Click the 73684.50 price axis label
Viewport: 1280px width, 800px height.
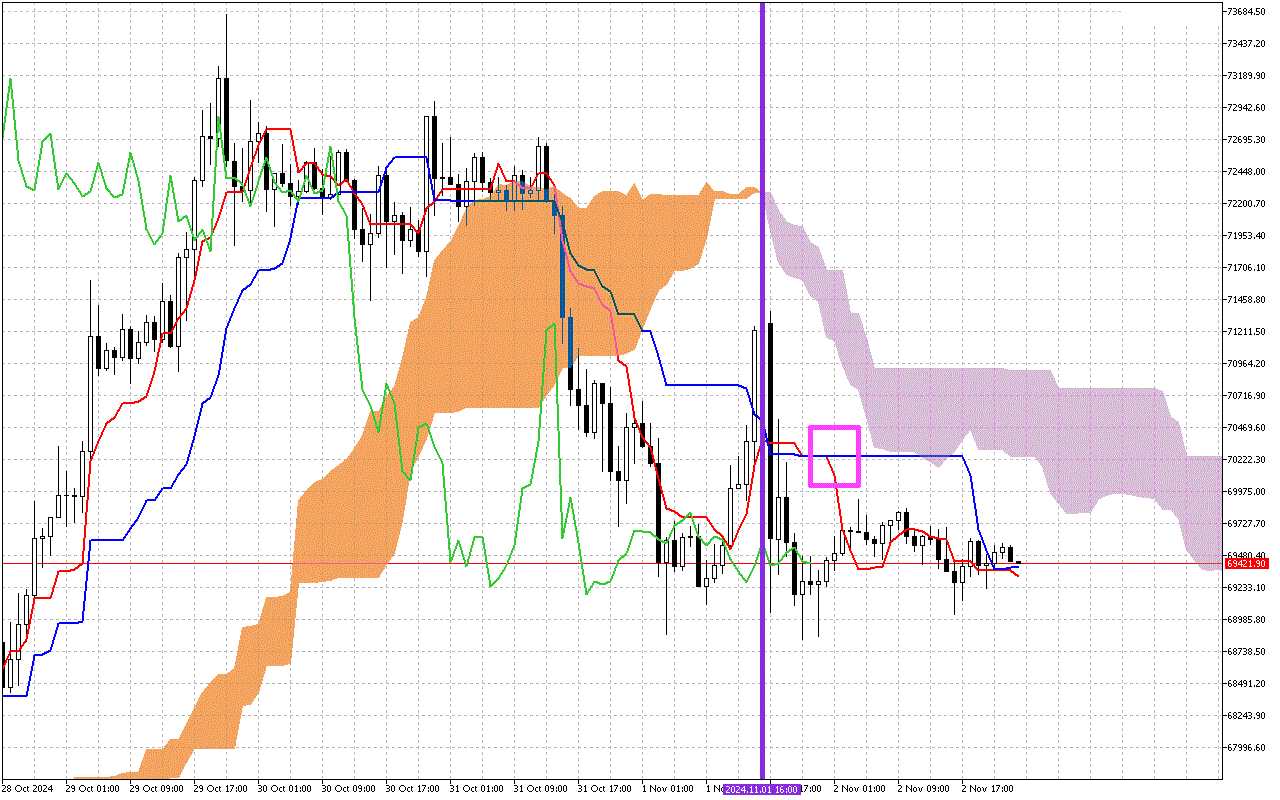[1247, 12]
